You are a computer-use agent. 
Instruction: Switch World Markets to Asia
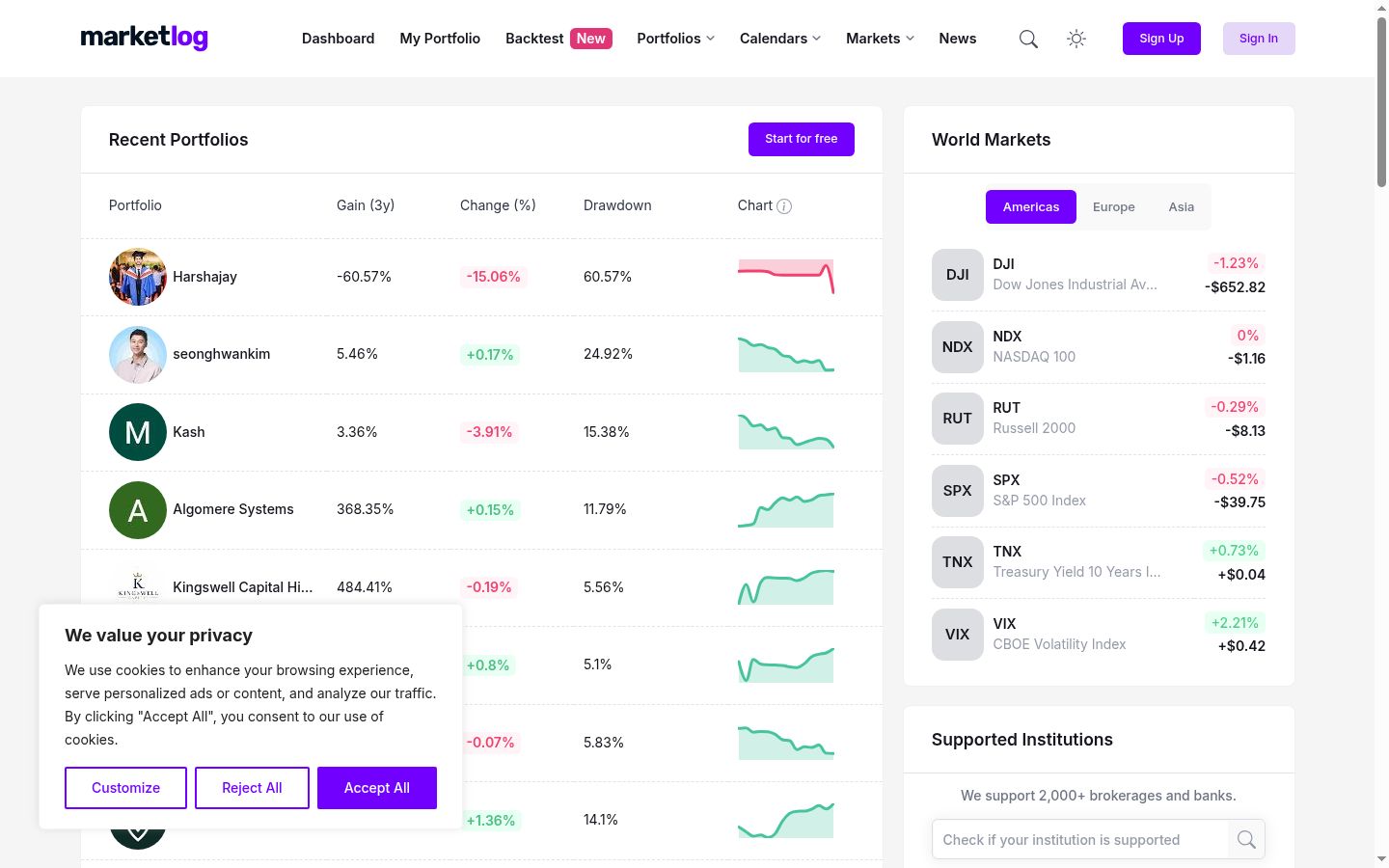pos(1181,207)
